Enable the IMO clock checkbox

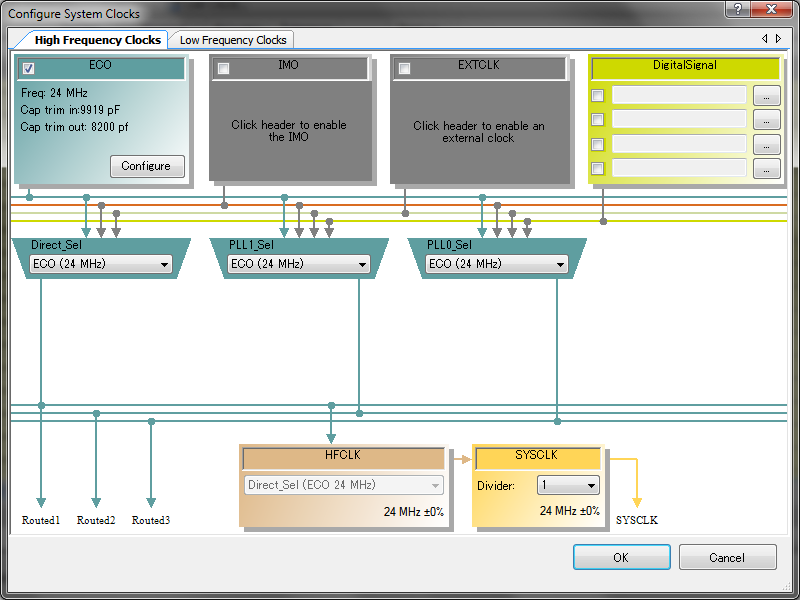point(223,68)
